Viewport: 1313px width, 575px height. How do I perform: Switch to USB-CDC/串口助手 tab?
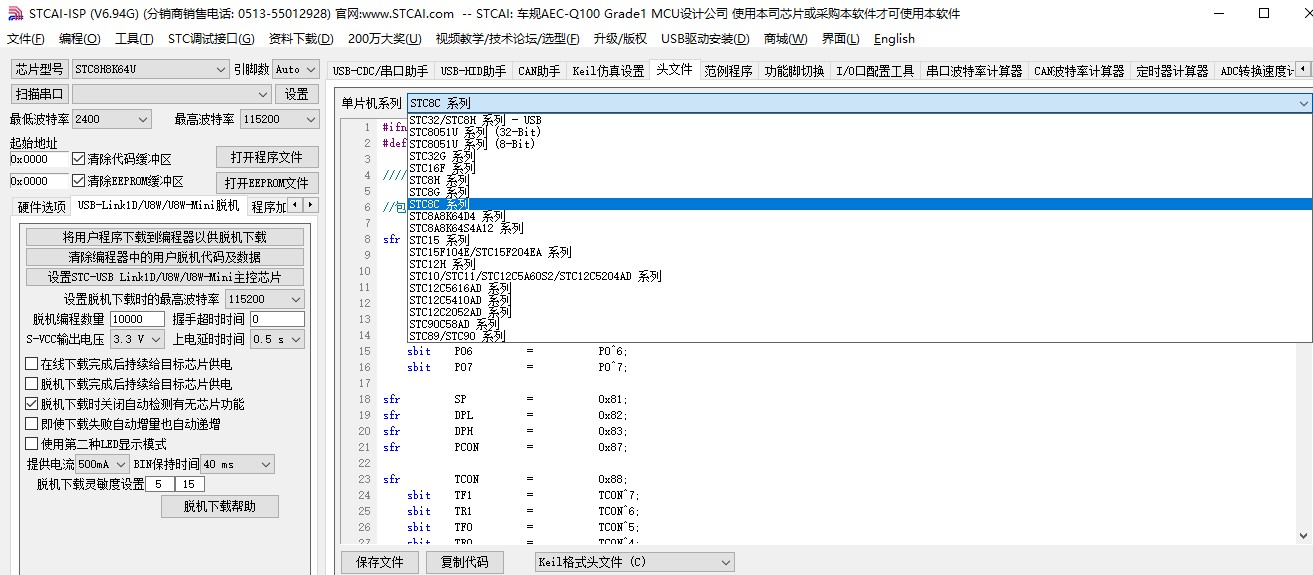(380, 71)
